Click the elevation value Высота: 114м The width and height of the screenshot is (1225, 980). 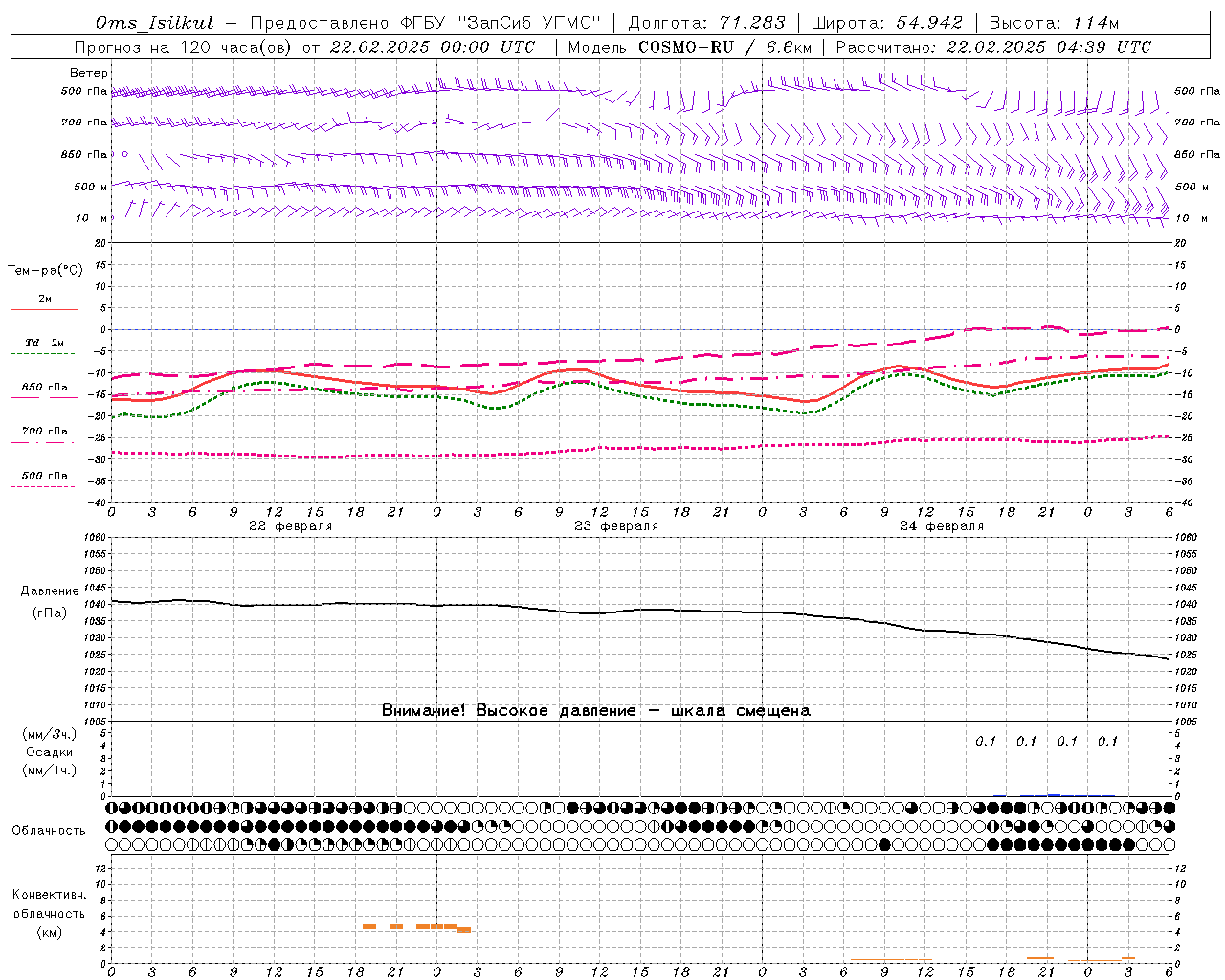tap(1054, 23)
